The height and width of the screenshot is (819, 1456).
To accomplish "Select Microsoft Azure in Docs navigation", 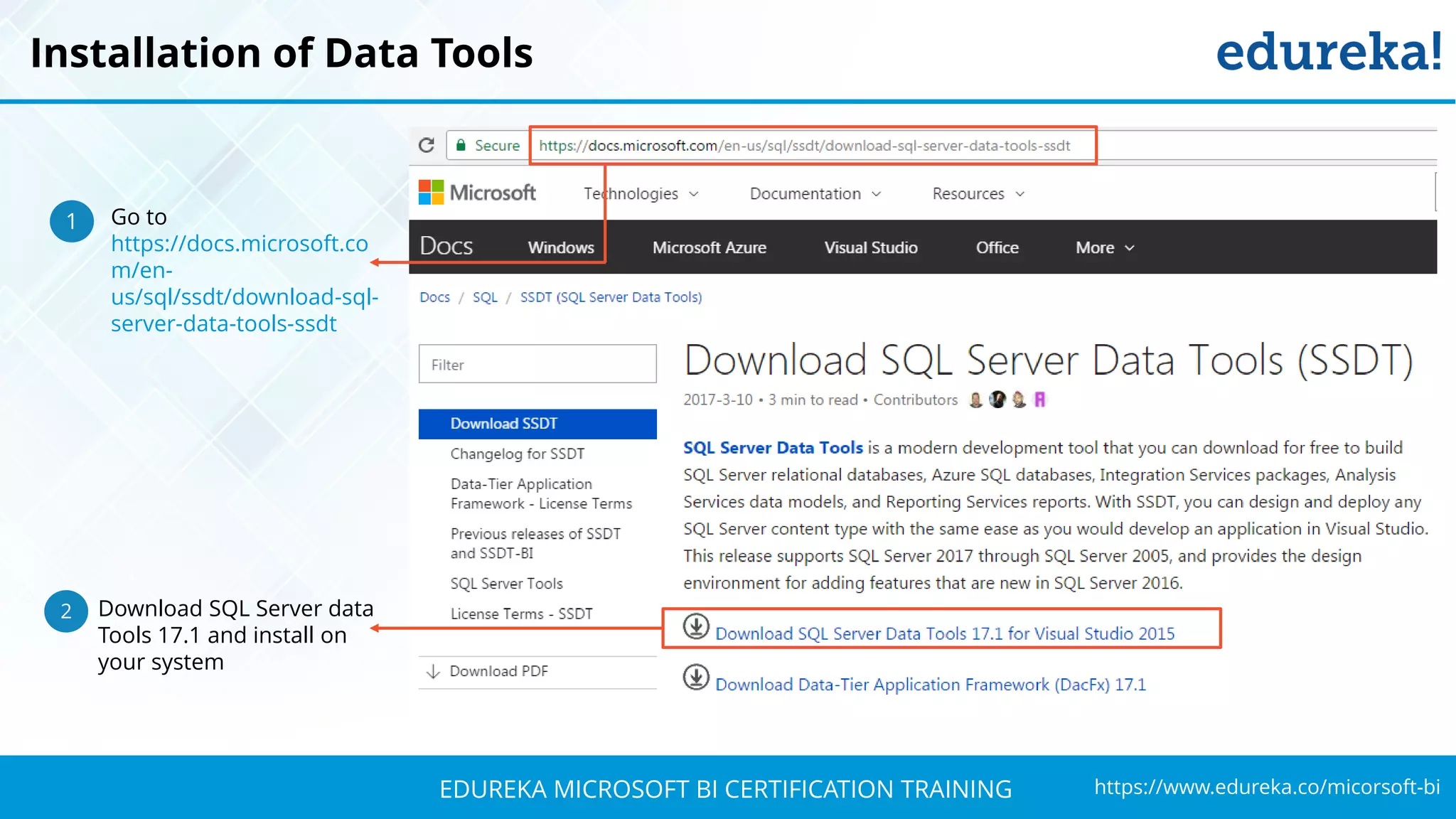I will coord(709,248).
